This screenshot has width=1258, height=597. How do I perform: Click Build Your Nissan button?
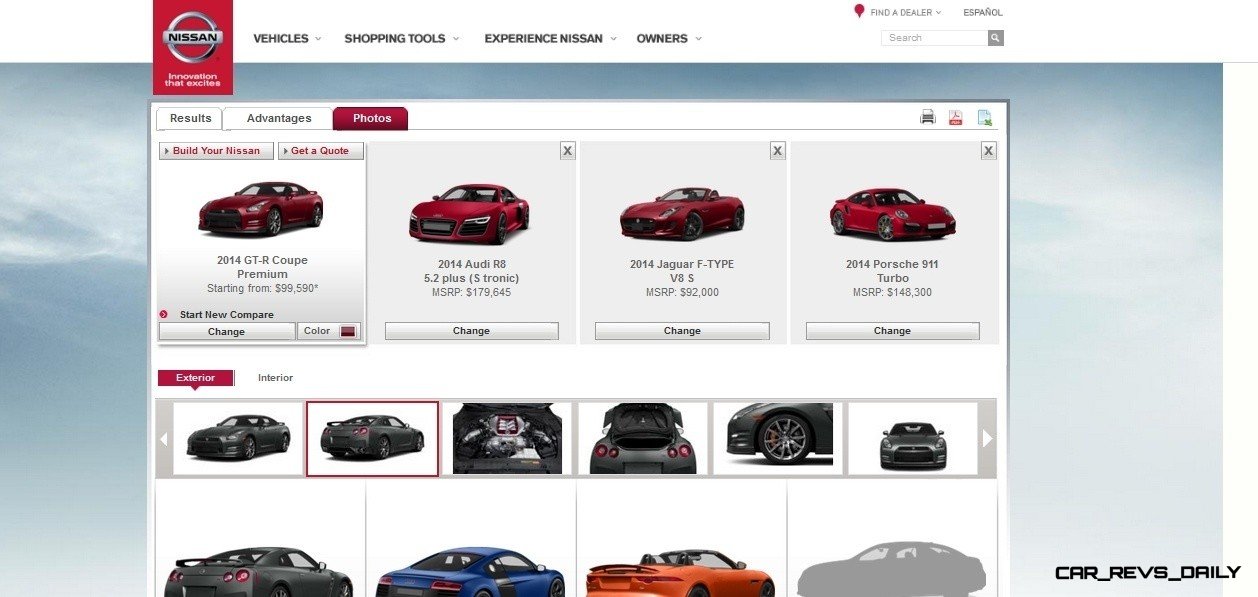point(216,151)
